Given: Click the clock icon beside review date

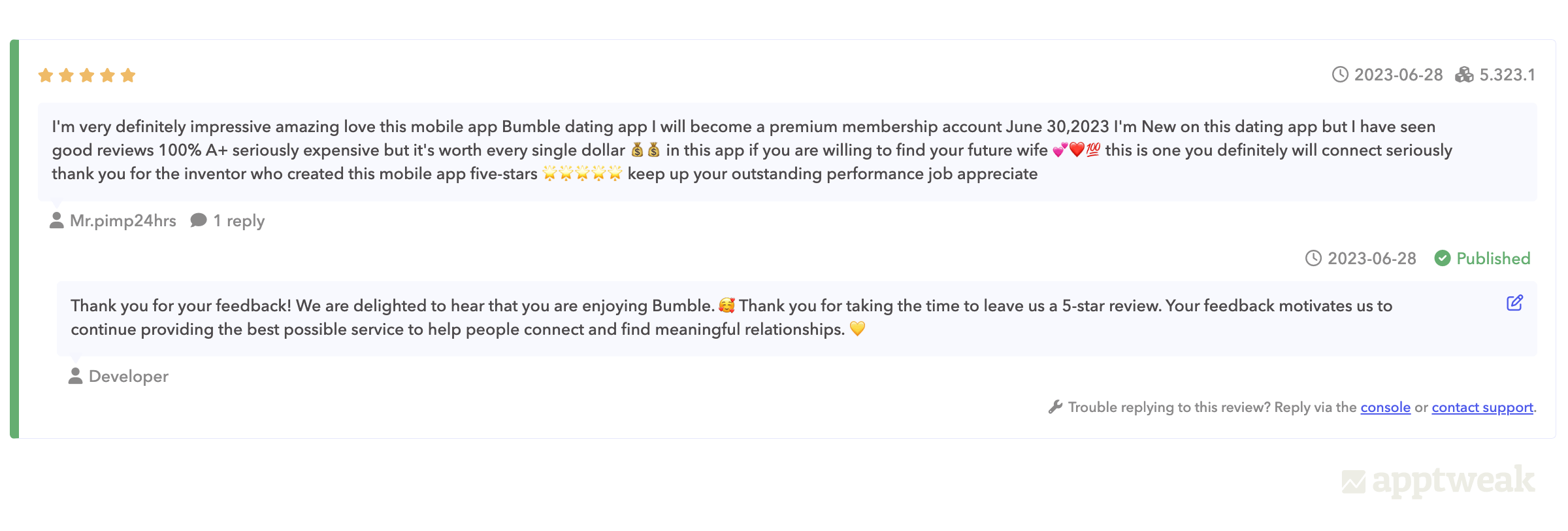Looking at the screenshot, I should (x=1340, y=75).
